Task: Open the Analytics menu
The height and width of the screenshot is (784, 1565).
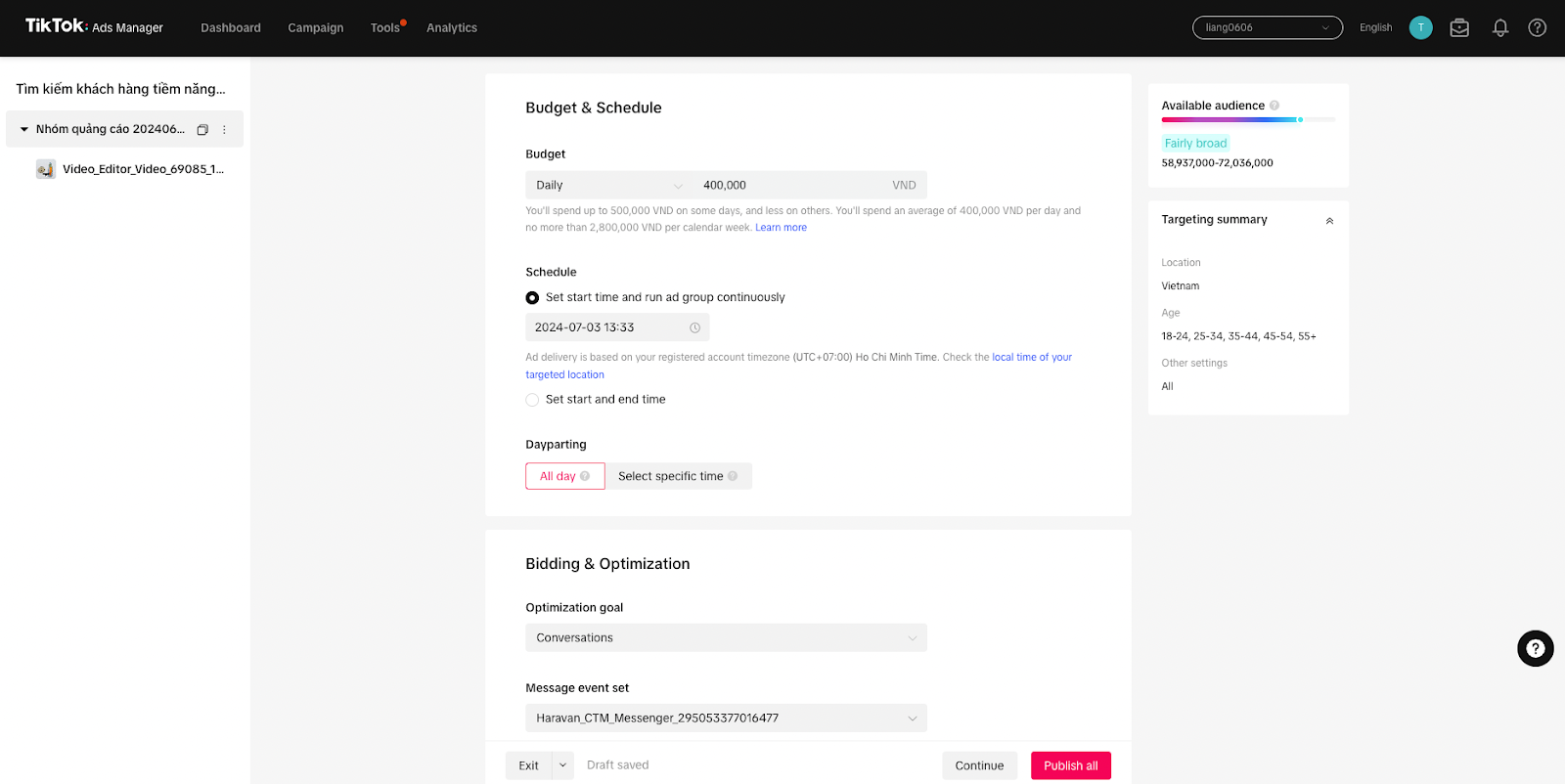Action: point(451,28)
